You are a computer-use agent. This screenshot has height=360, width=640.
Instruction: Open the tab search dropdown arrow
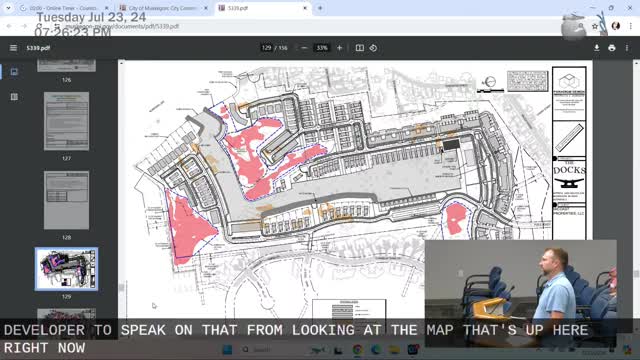click(8, 8)
